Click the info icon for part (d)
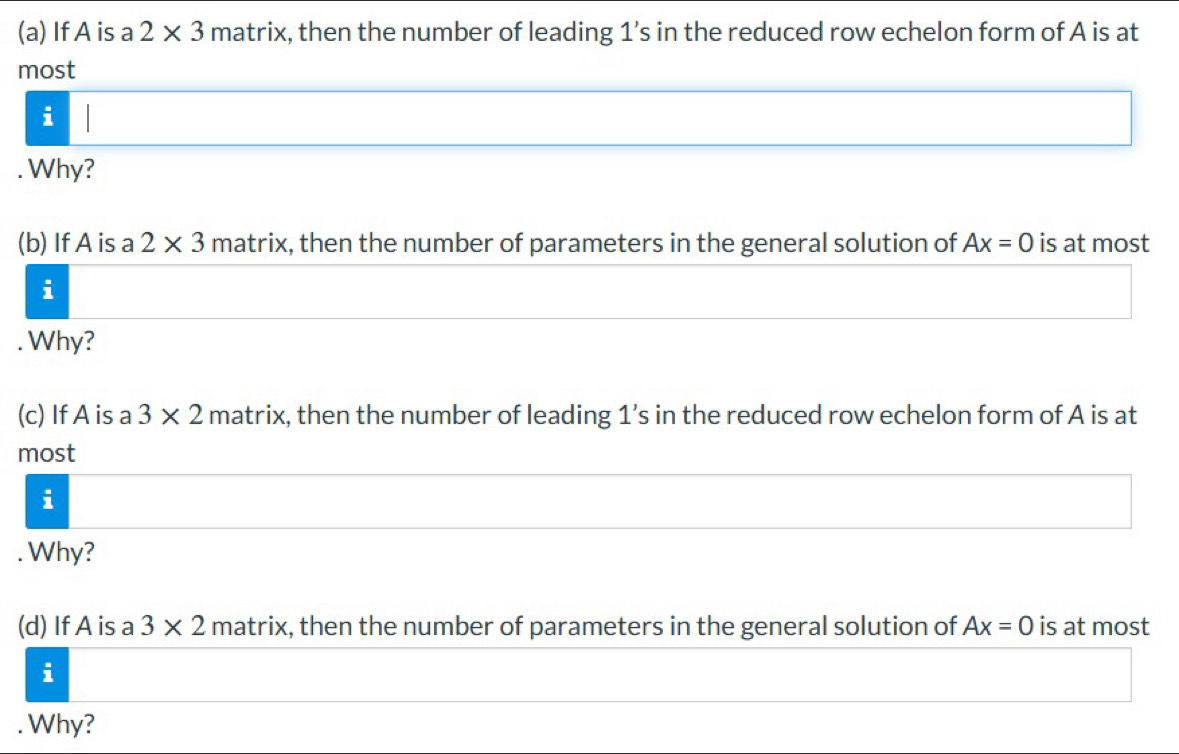 coord(47,674)
